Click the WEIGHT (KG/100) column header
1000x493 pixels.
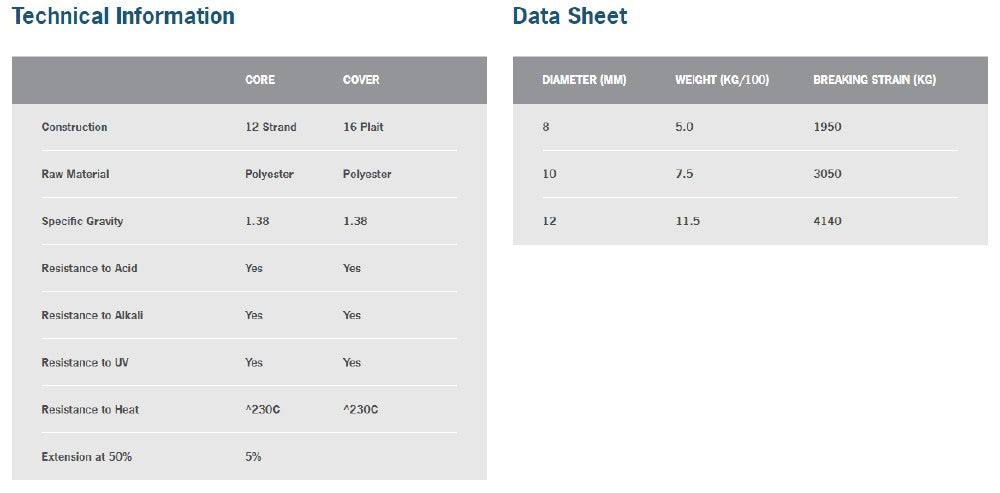click(722, 80)
